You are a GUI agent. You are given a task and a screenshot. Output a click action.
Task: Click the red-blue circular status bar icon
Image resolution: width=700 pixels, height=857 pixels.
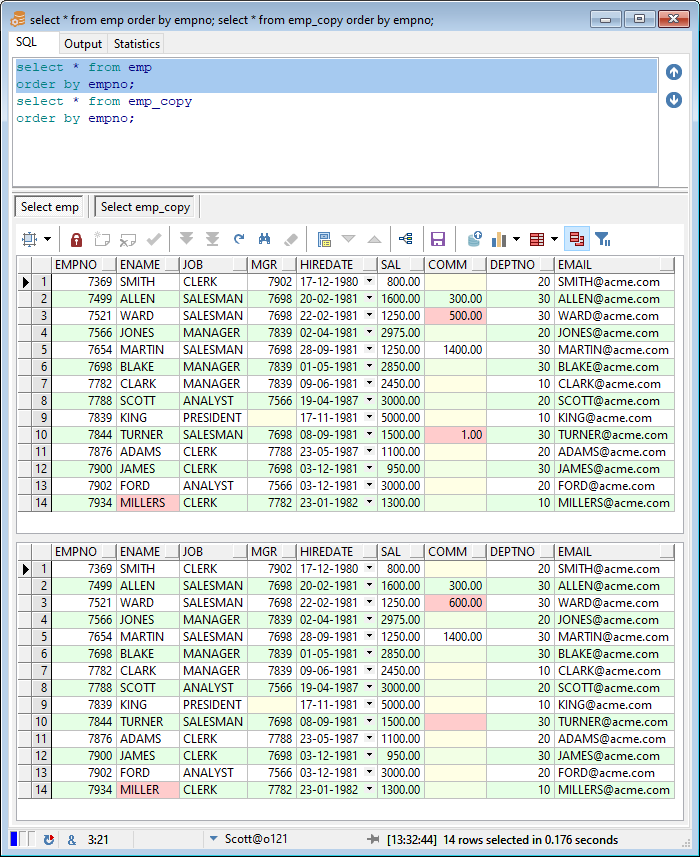coord(49,840)
